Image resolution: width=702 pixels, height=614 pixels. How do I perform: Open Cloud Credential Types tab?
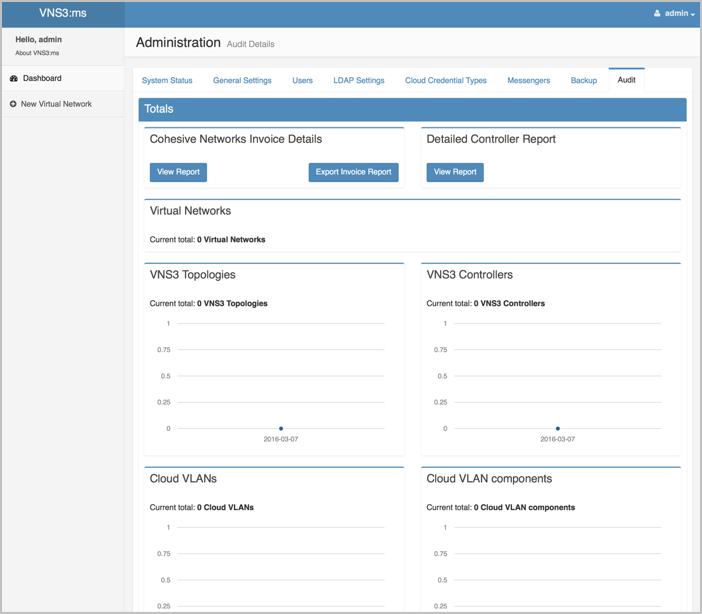pos(445,80)
